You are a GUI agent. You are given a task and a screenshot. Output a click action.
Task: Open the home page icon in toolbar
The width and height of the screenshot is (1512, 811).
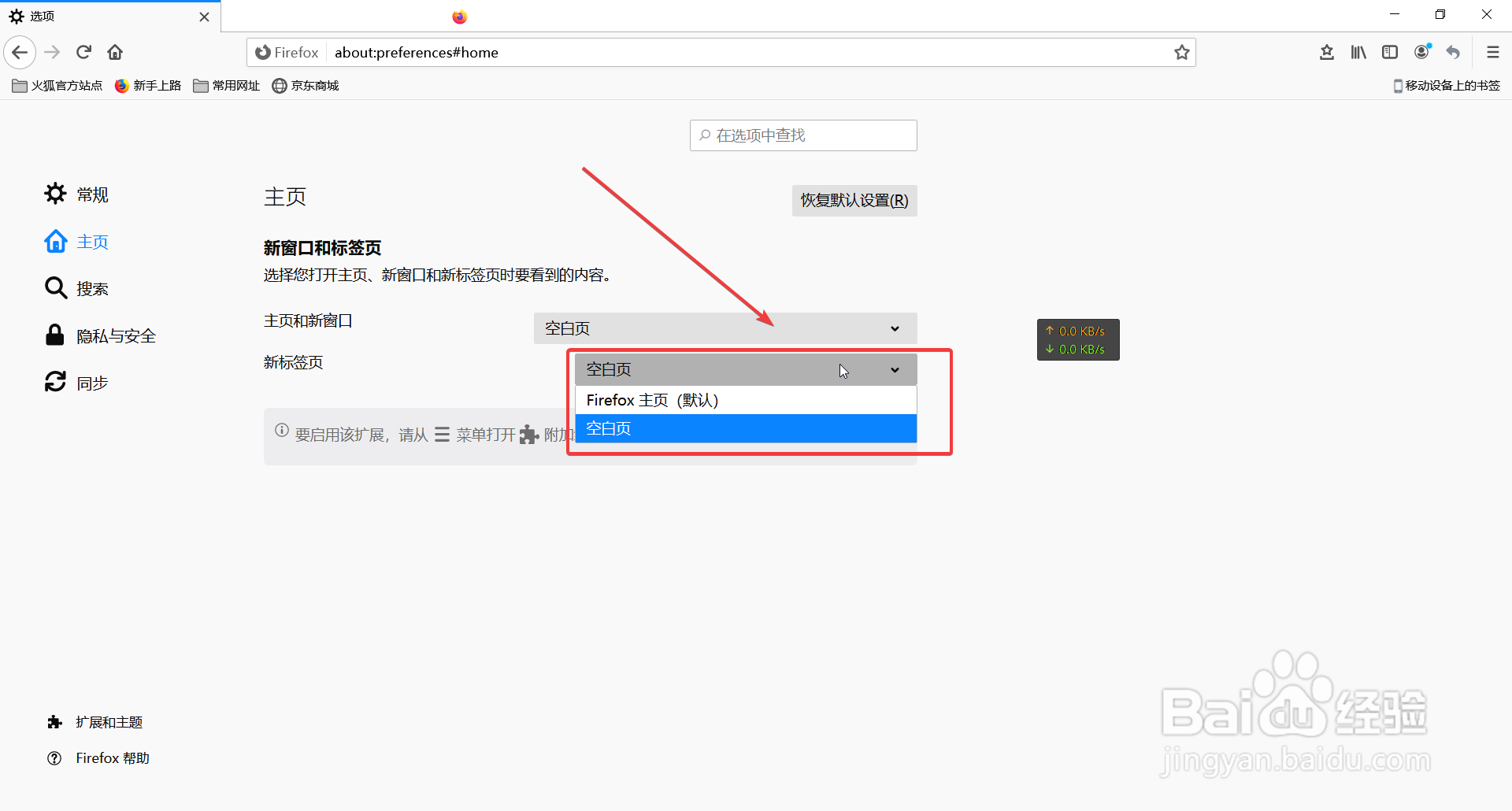click(115, 53)
